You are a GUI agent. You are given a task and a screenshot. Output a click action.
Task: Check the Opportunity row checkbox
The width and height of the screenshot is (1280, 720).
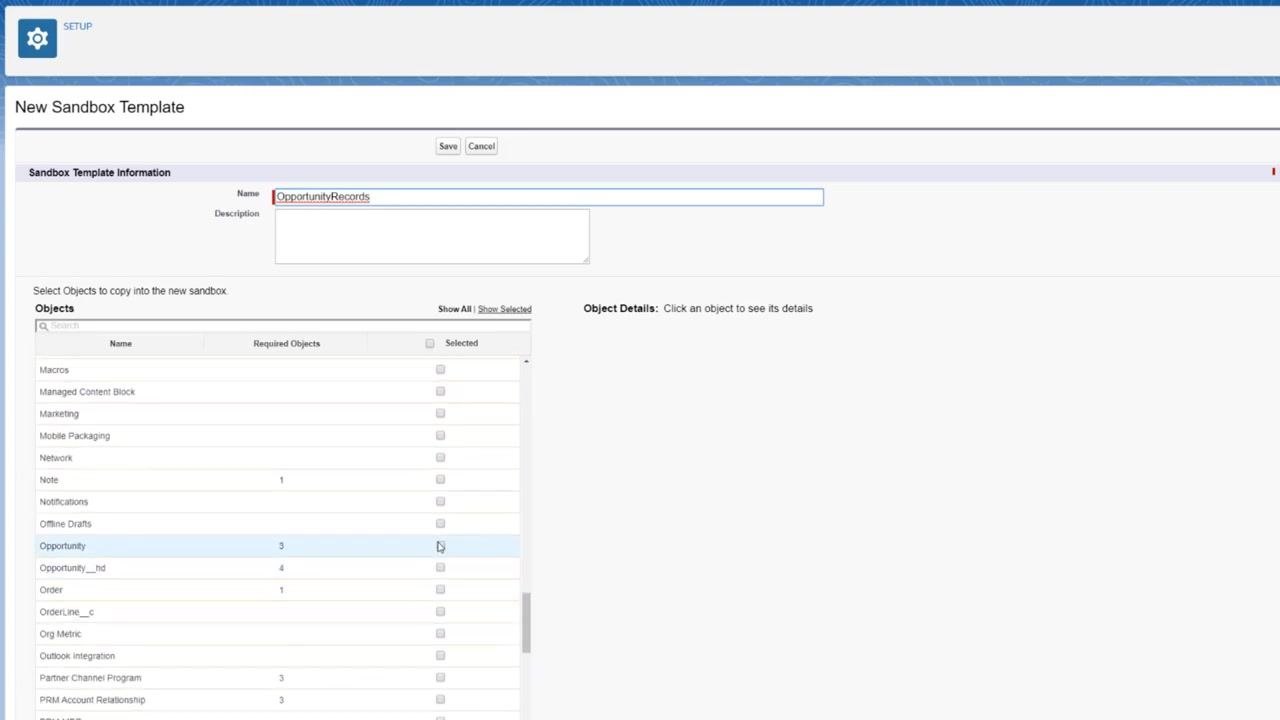440,545
